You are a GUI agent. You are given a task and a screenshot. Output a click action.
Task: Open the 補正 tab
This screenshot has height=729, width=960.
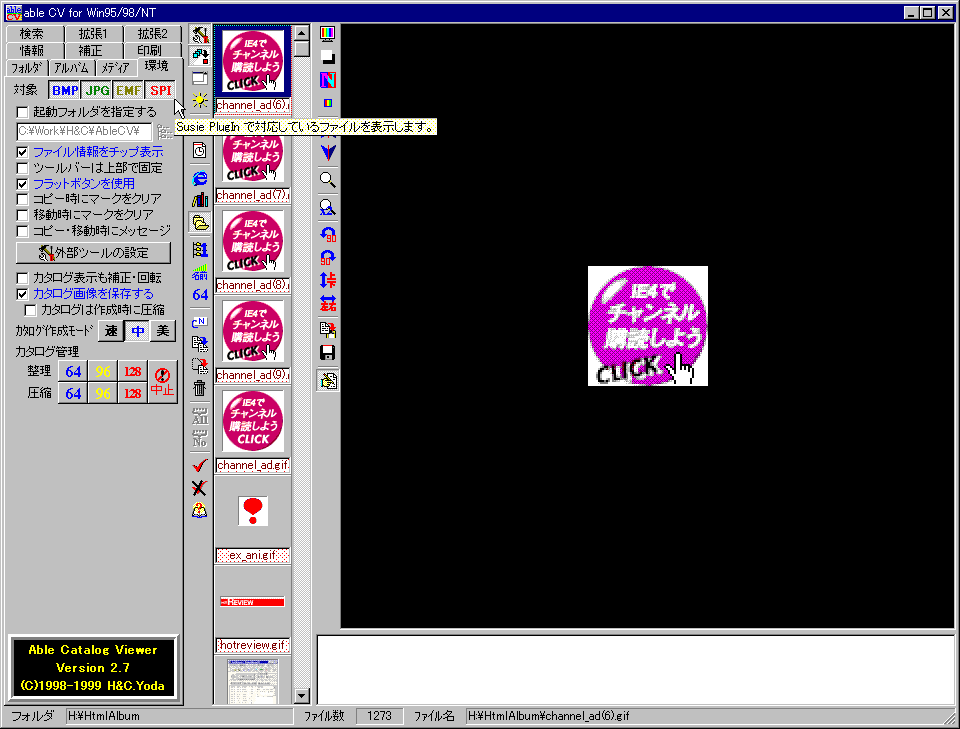pos(93,50)
